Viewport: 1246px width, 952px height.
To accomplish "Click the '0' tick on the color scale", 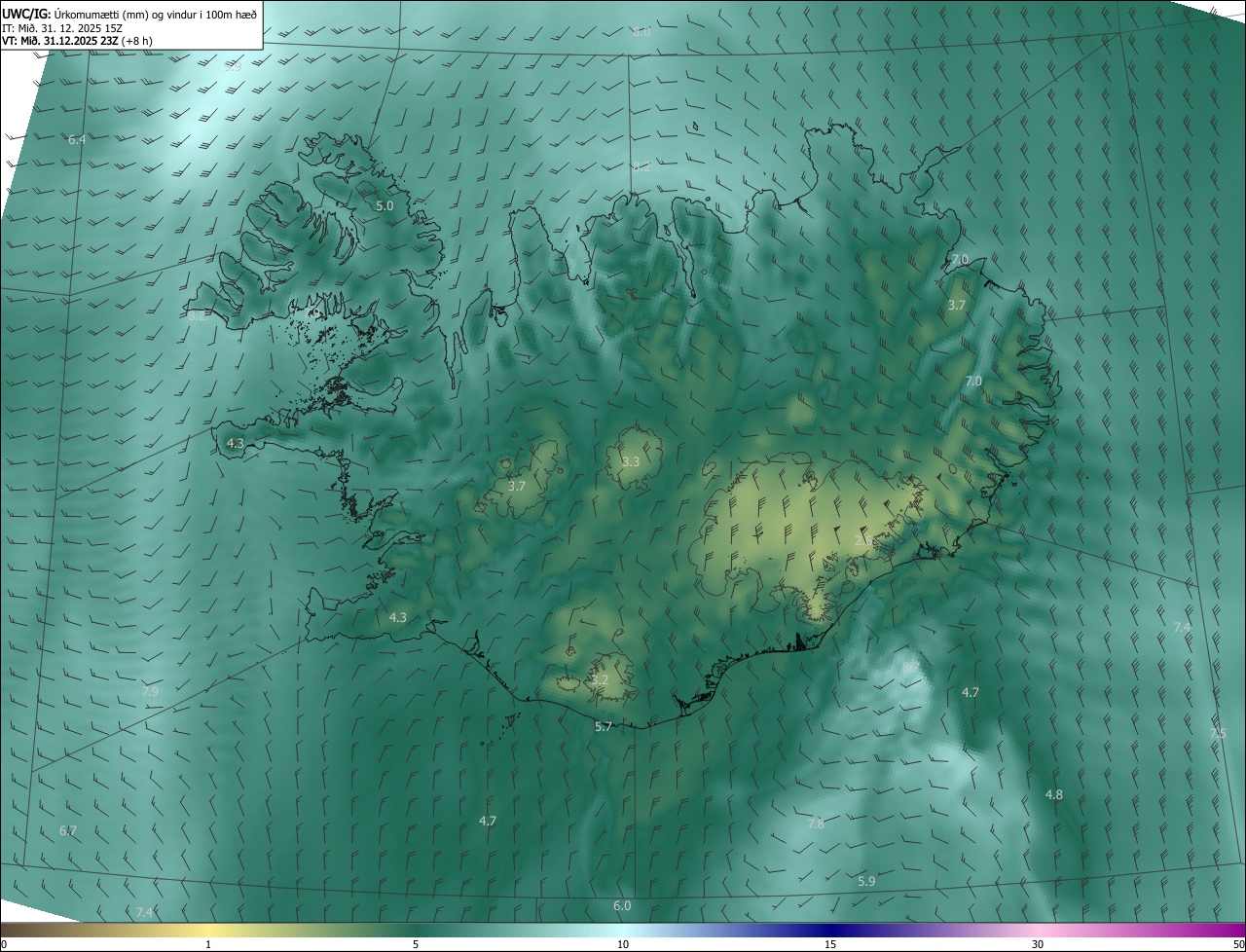I will point(3,944).
